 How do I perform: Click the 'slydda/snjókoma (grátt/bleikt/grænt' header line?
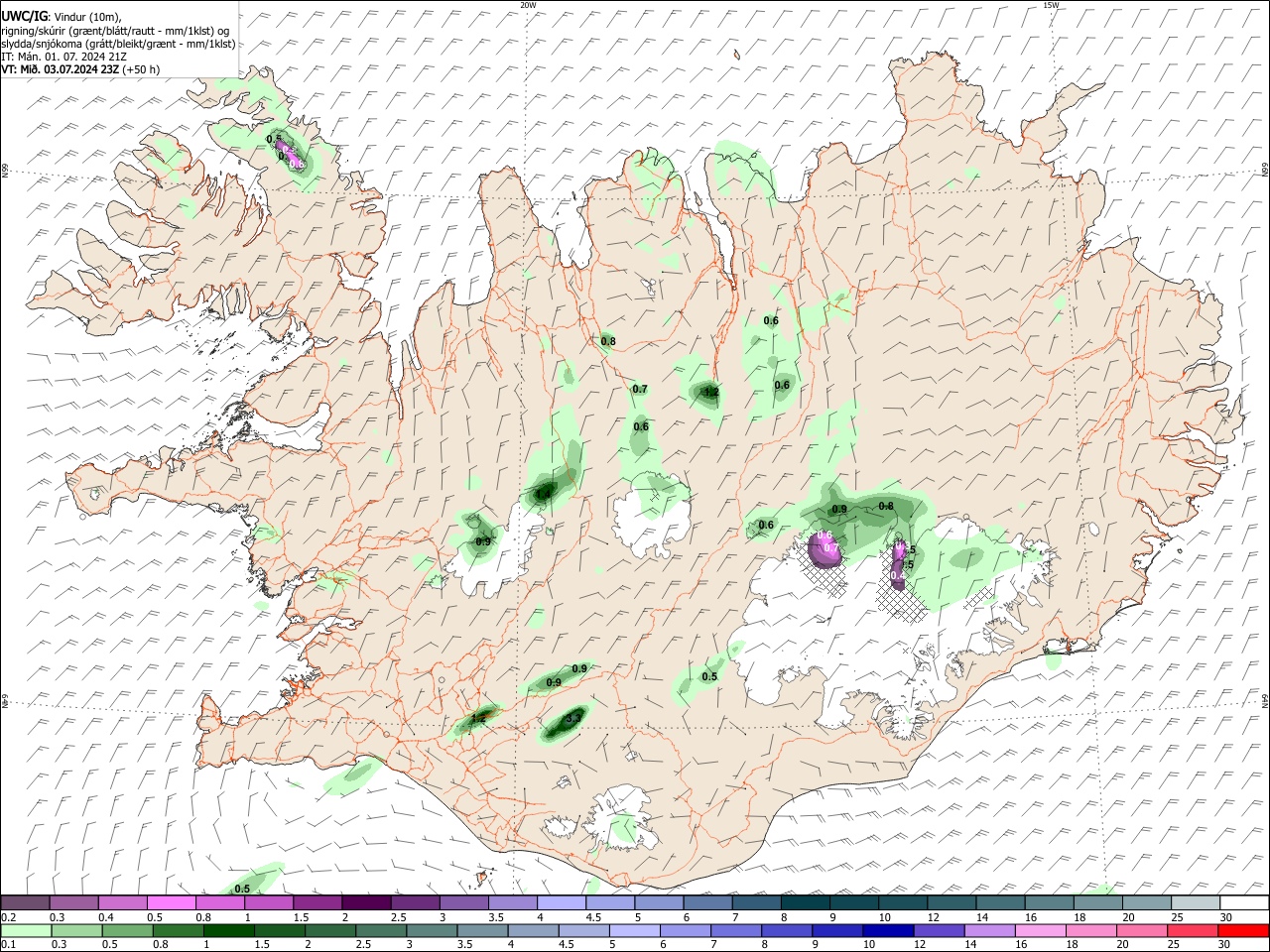coord(118,44)
